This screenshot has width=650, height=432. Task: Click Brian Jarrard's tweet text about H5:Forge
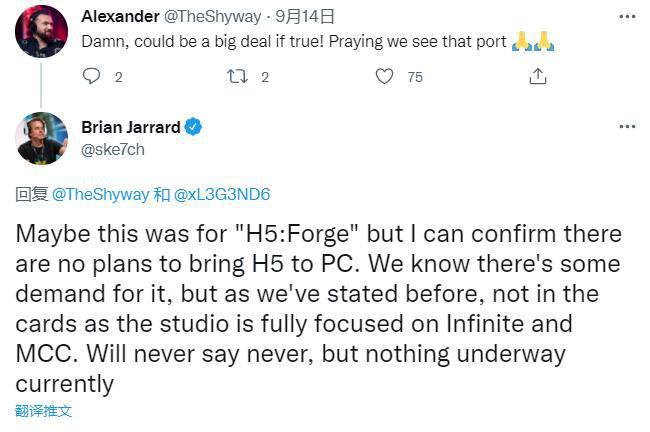[318, 309]
